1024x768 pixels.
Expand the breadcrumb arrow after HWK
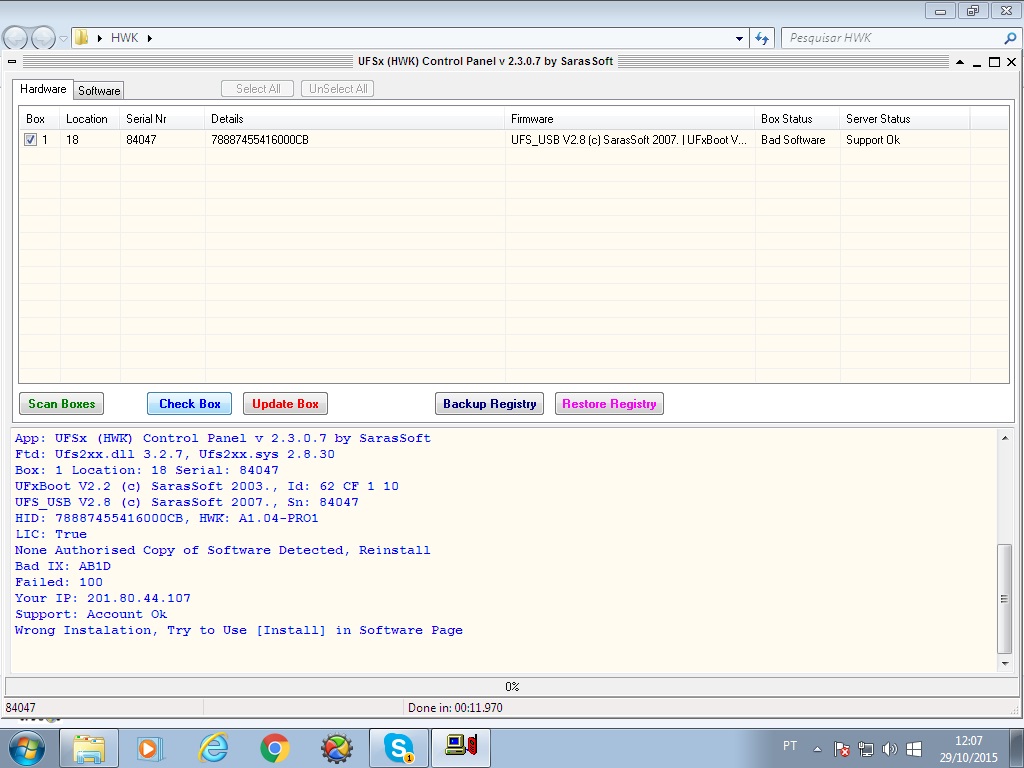[150, 38]
